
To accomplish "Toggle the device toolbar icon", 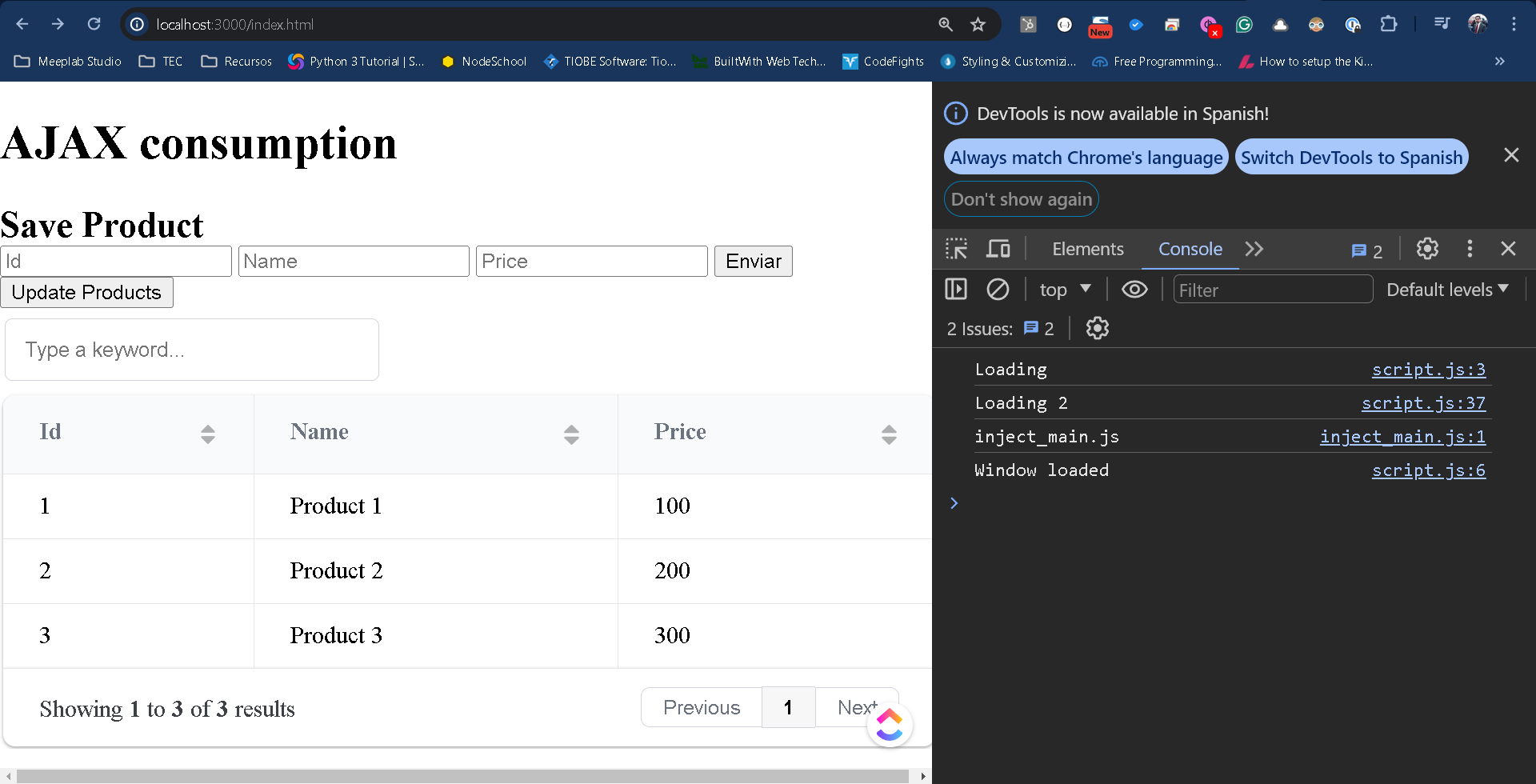I will click(x=998, y=249).
